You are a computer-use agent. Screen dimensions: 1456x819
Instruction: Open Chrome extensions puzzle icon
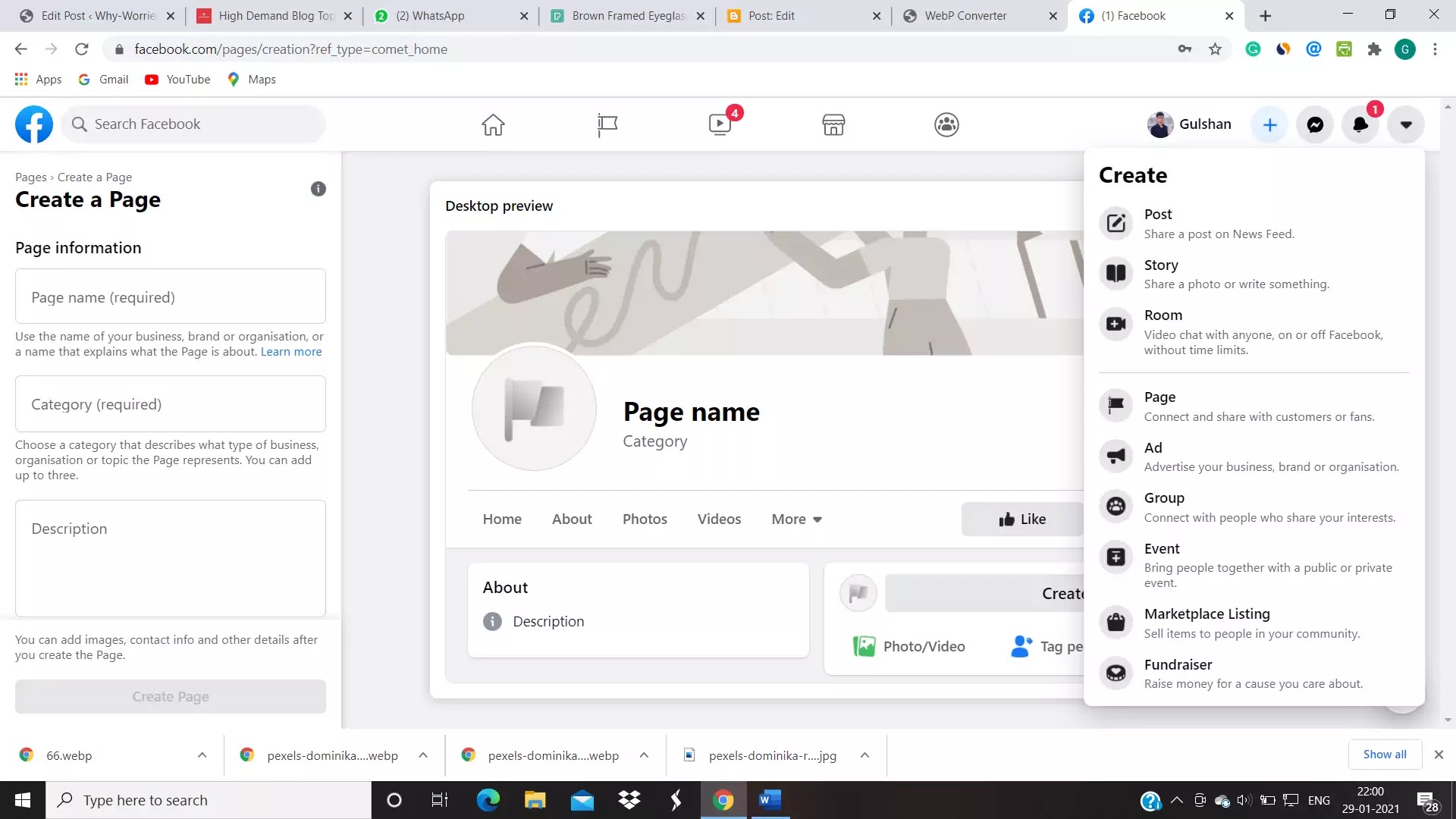click(1374, 49)
